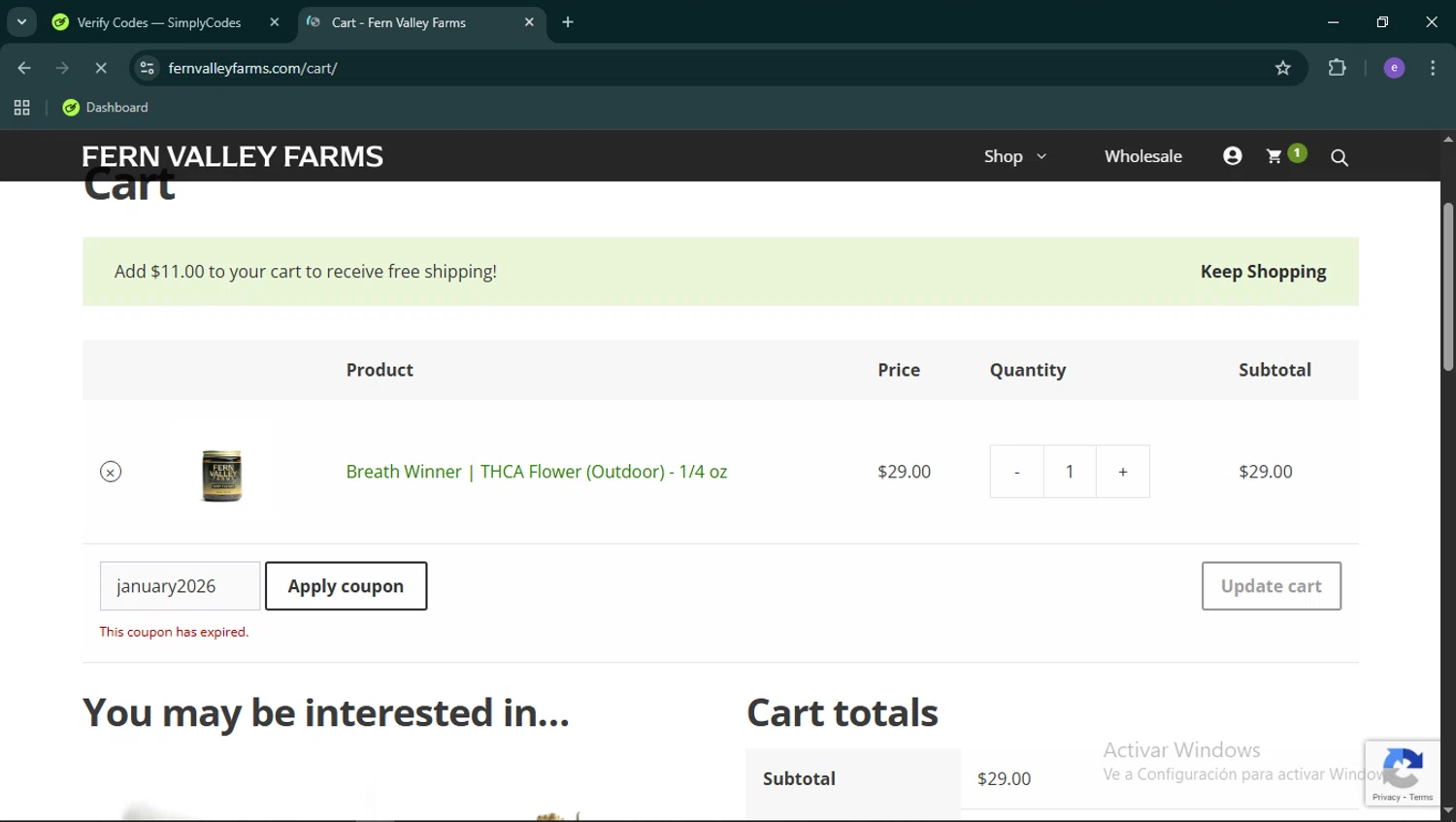Go forward to next page
The width and height of the screenshot is (1456, 822).
[x=62, y=68]
